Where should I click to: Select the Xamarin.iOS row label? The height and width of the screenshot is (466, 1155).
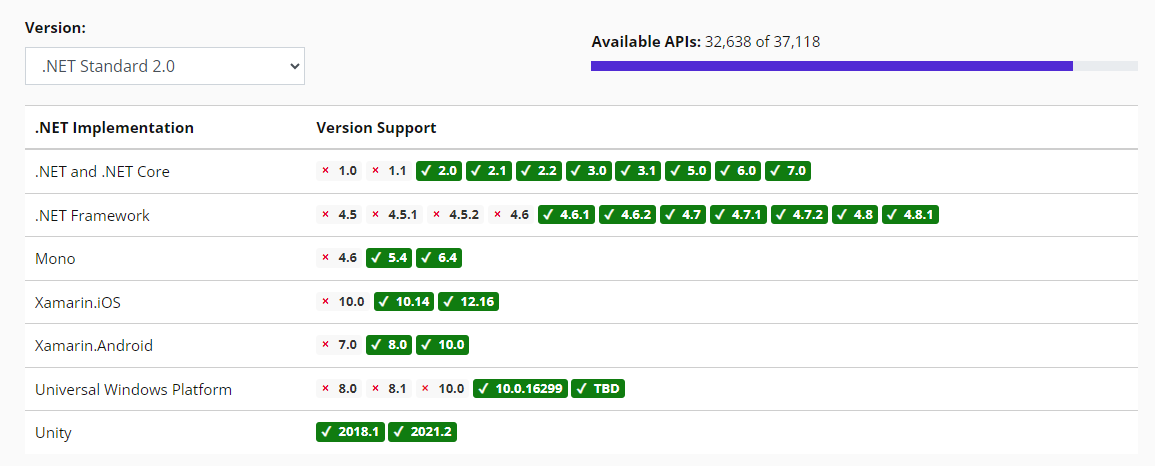tap(77, 302)
